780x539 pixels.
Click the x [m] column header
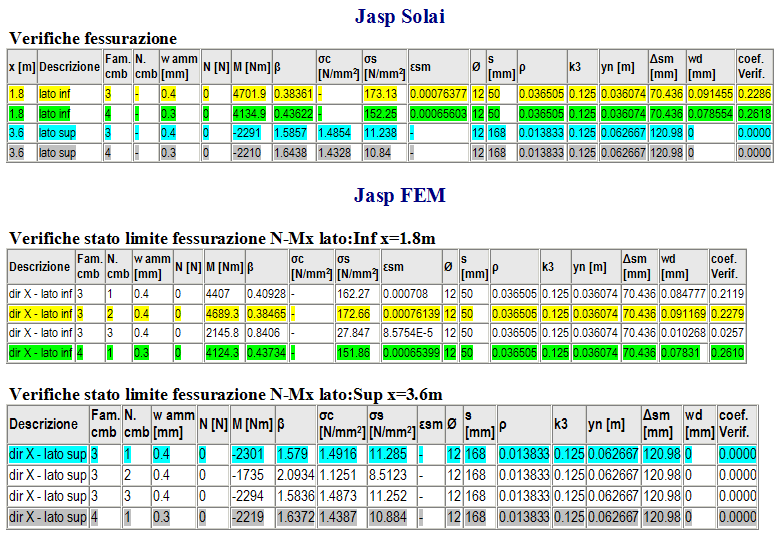[x=22, y=67]
